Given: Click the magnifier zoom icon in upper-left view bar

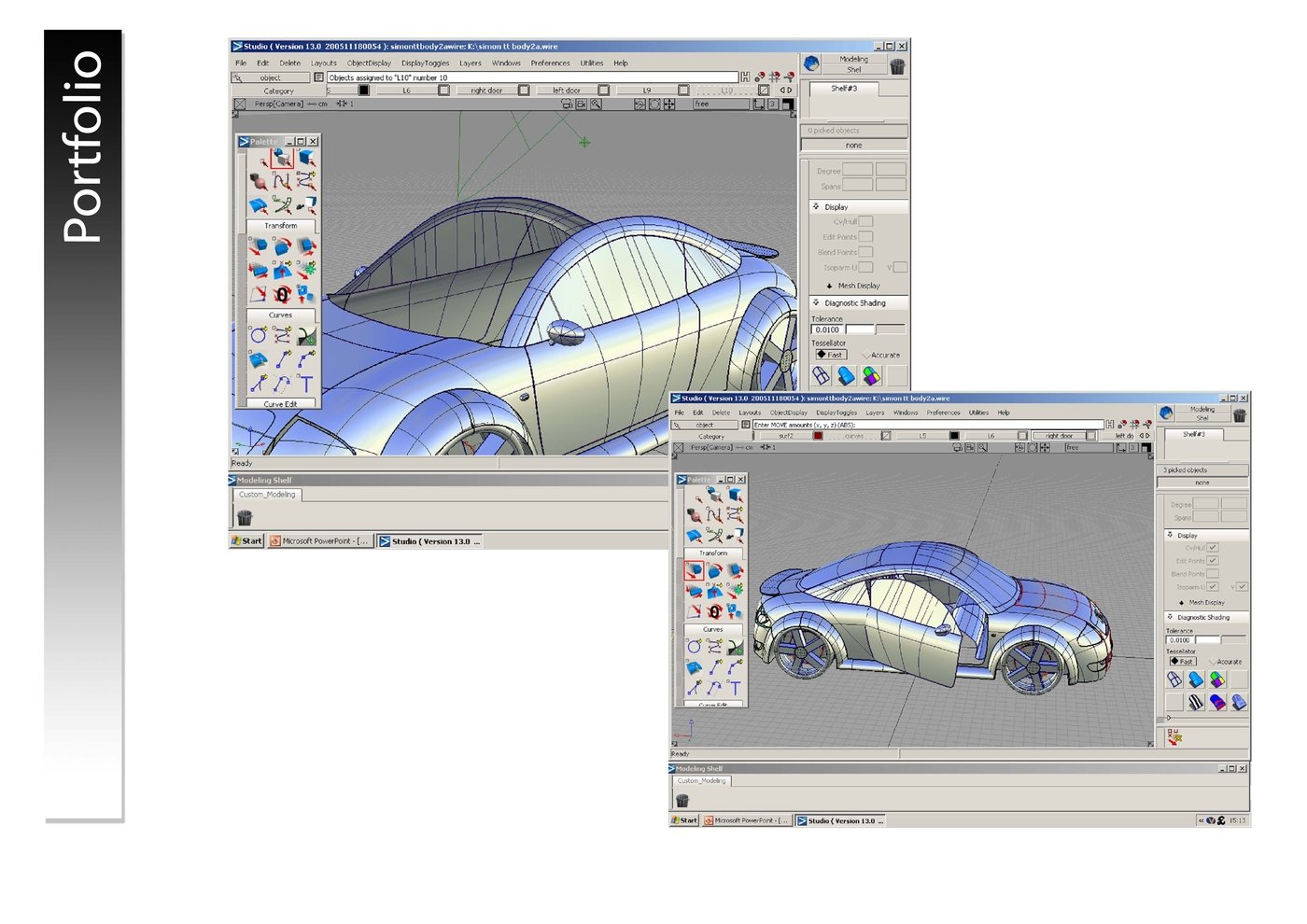Looking at the screenshot, I should (x=596, y=105).
